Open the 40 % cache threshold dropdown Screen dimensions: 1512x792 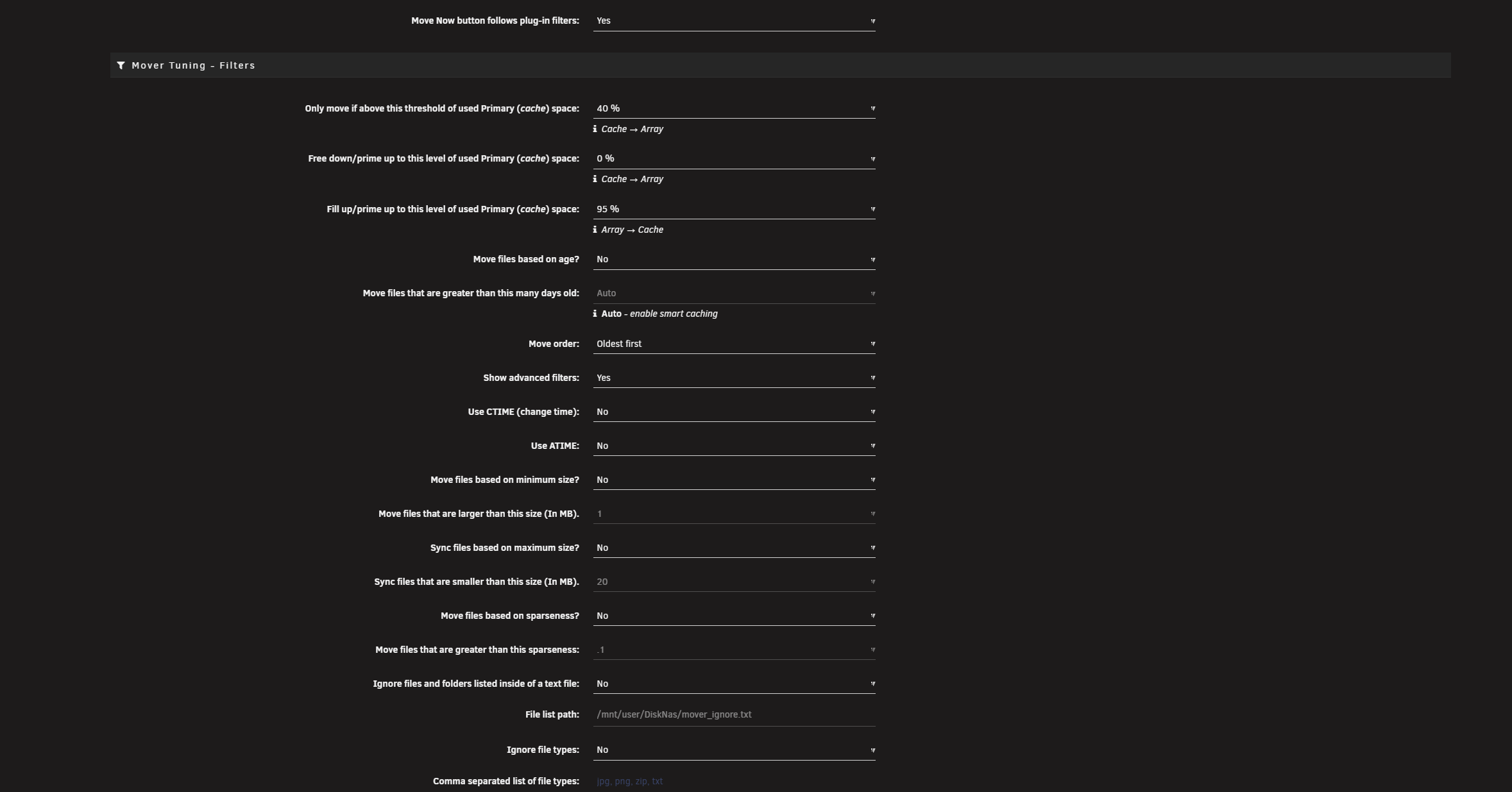(734, 108)
